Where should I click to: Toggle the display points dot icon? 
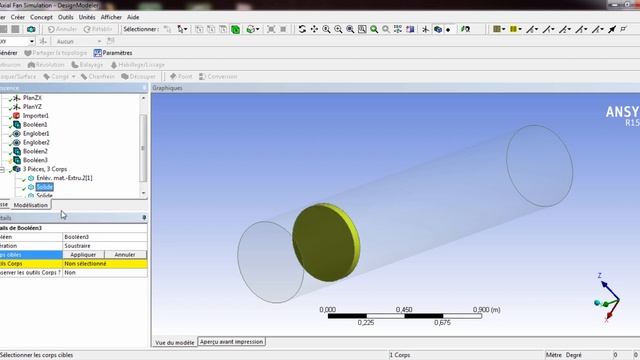coord(448,29)
